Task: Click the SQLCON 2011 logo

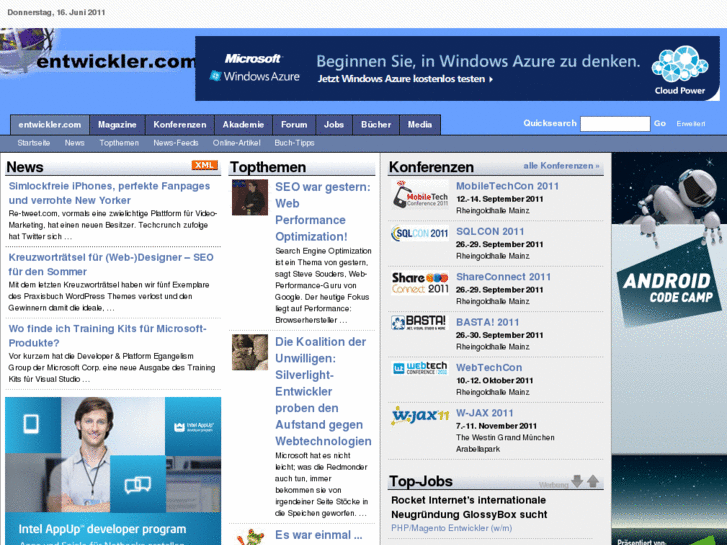Action: point(419,234)
